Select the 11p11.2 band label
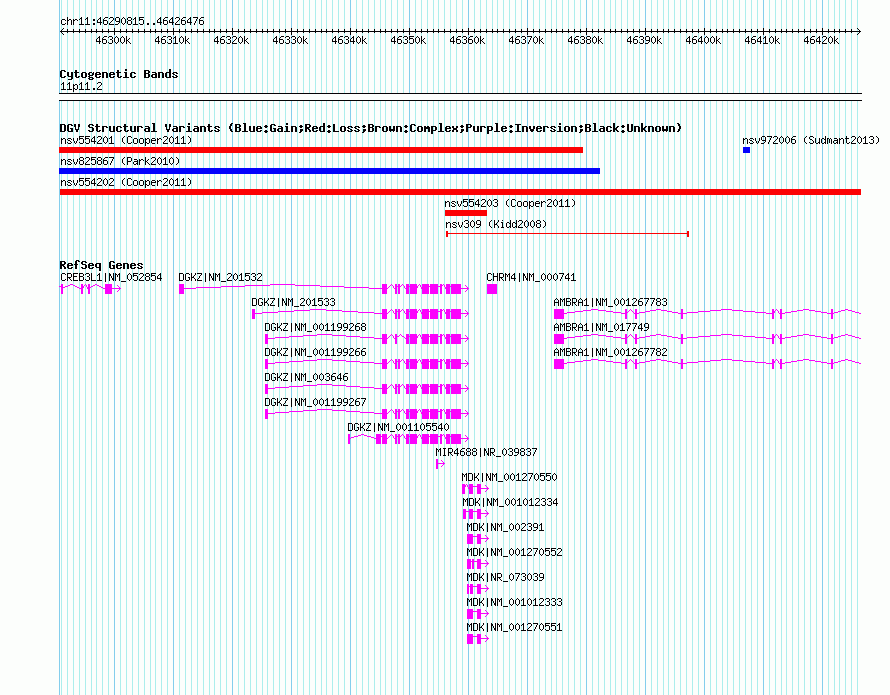The height and width of the screenshot is (695, 890). point(81,86)
